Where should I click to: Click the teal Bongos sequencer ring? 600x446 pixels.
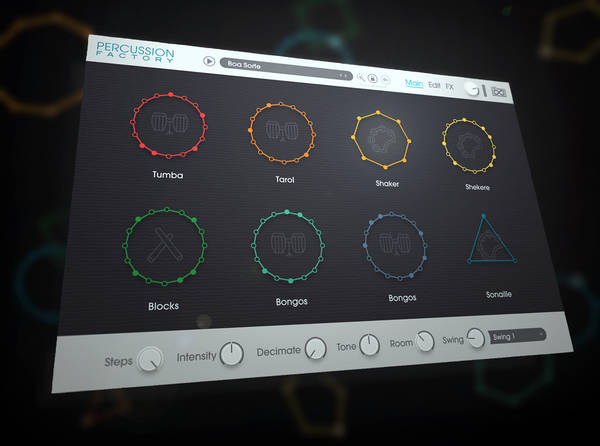(x=288, y=247)
